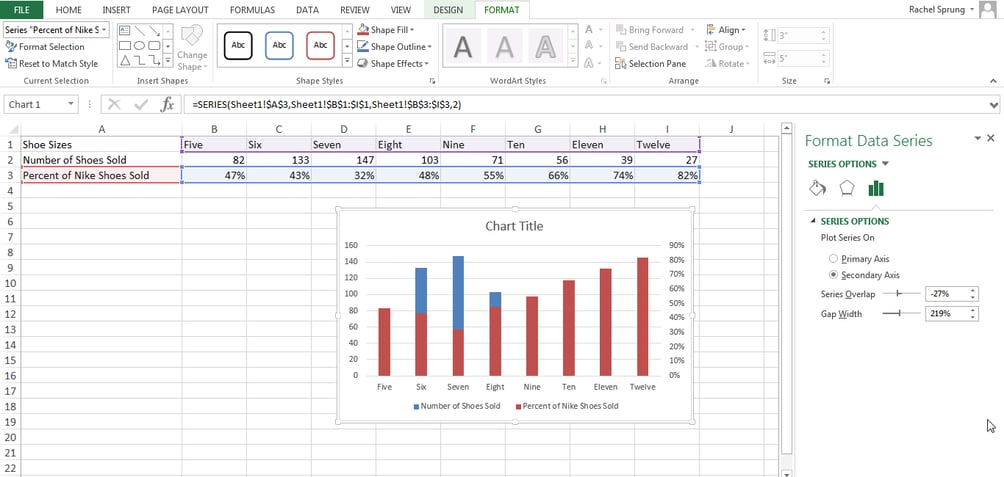Open the Effects pentagon tab
The width and height of the screenshot is (1004, 477).
coord(847,188)
